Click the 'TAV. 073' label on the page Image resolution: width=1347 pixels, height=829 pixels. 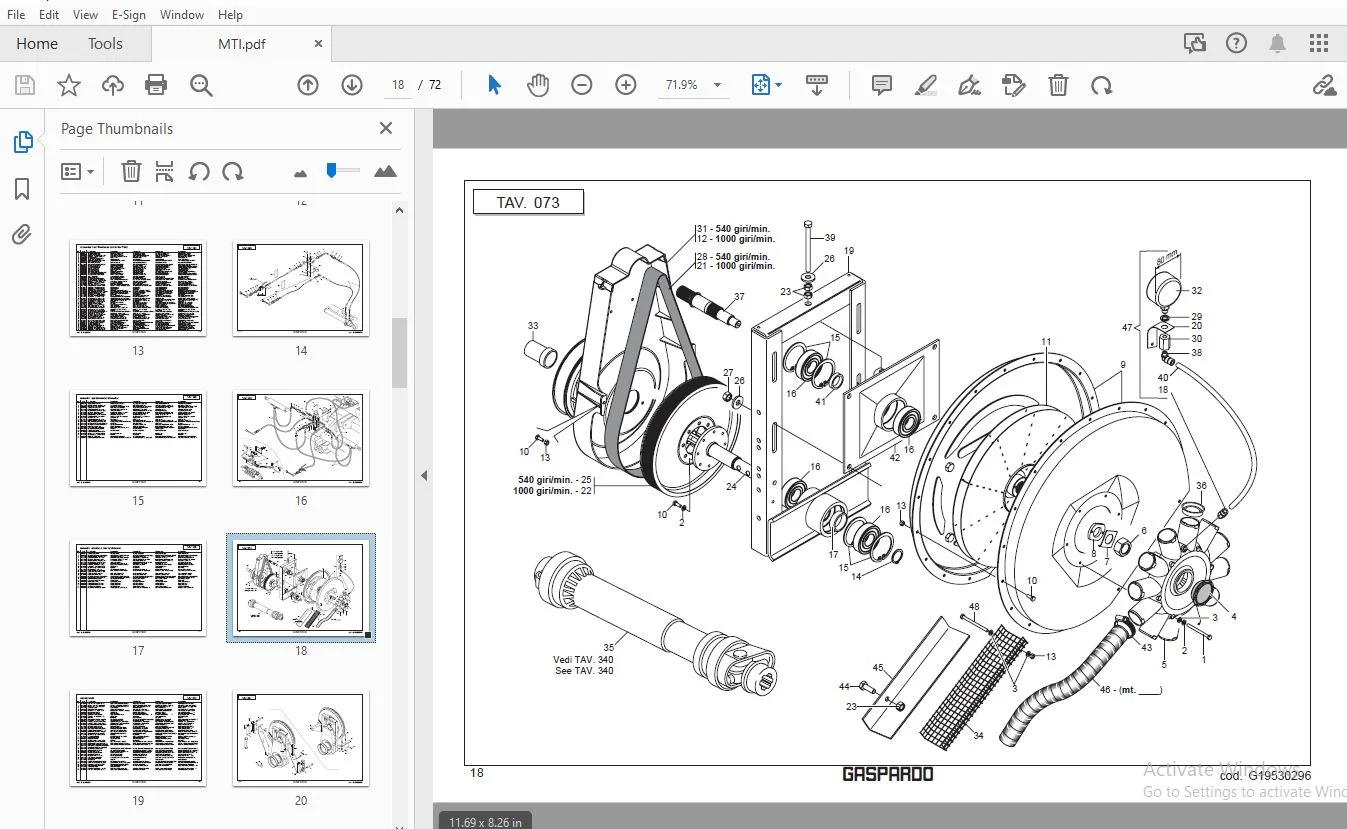(528, 202)
